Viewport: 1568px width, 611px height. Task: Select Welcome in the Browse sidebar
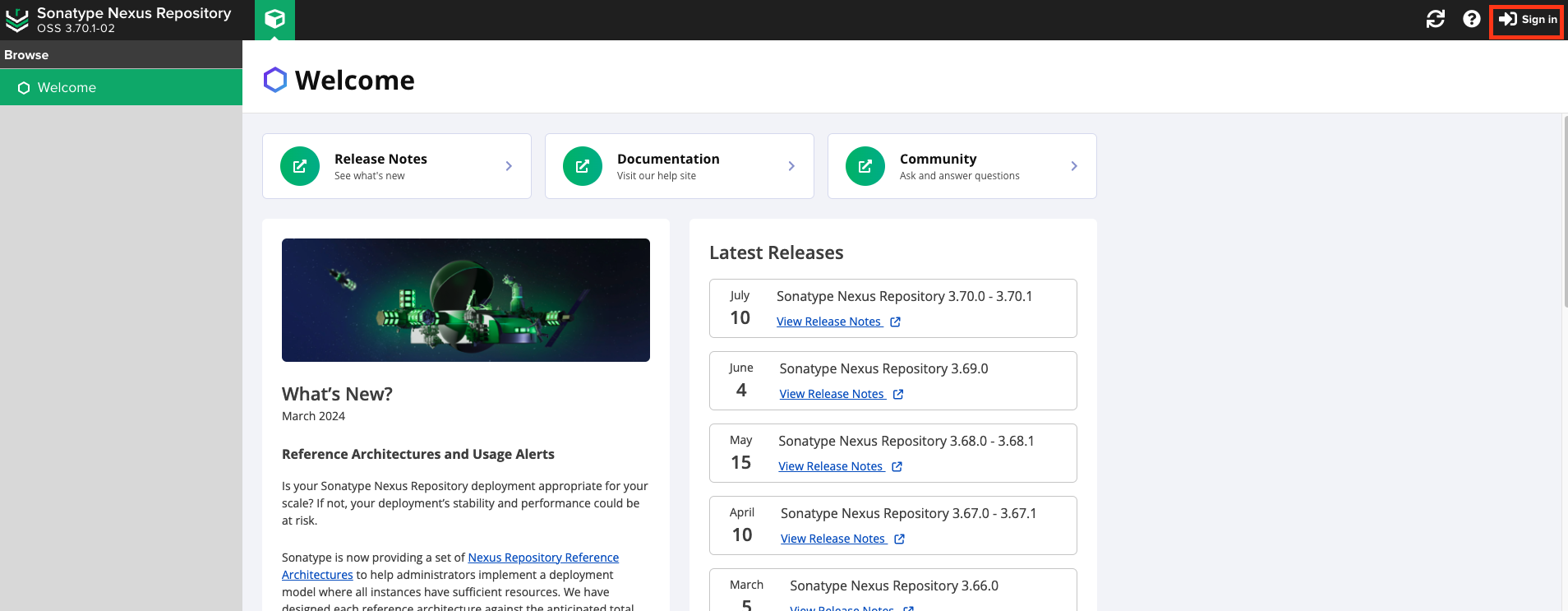click(121, 87)
